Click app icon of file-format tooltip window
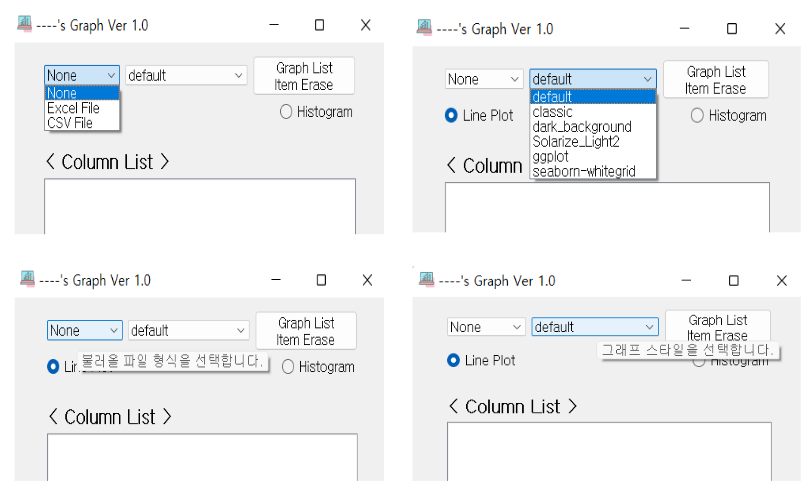Screen dimensions: 807x488 (x=27, y=279)
